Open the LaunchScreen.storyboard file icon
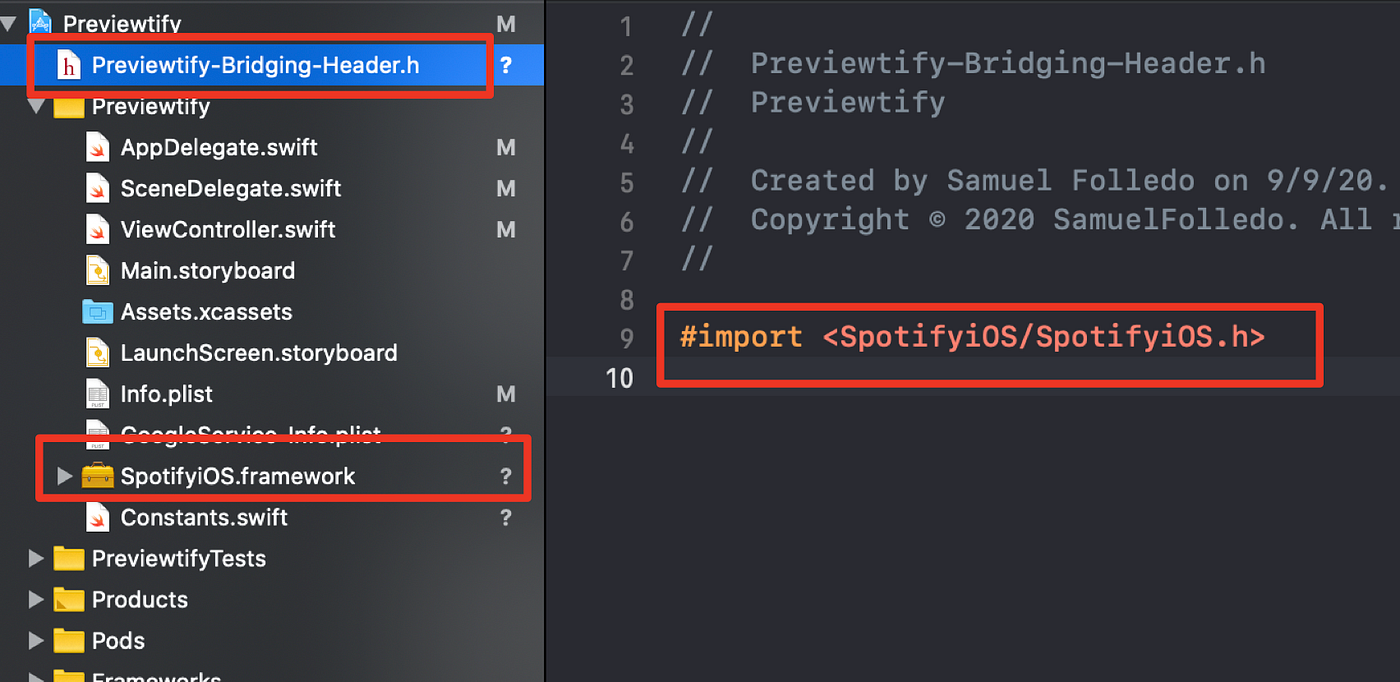 click(97, 352)
